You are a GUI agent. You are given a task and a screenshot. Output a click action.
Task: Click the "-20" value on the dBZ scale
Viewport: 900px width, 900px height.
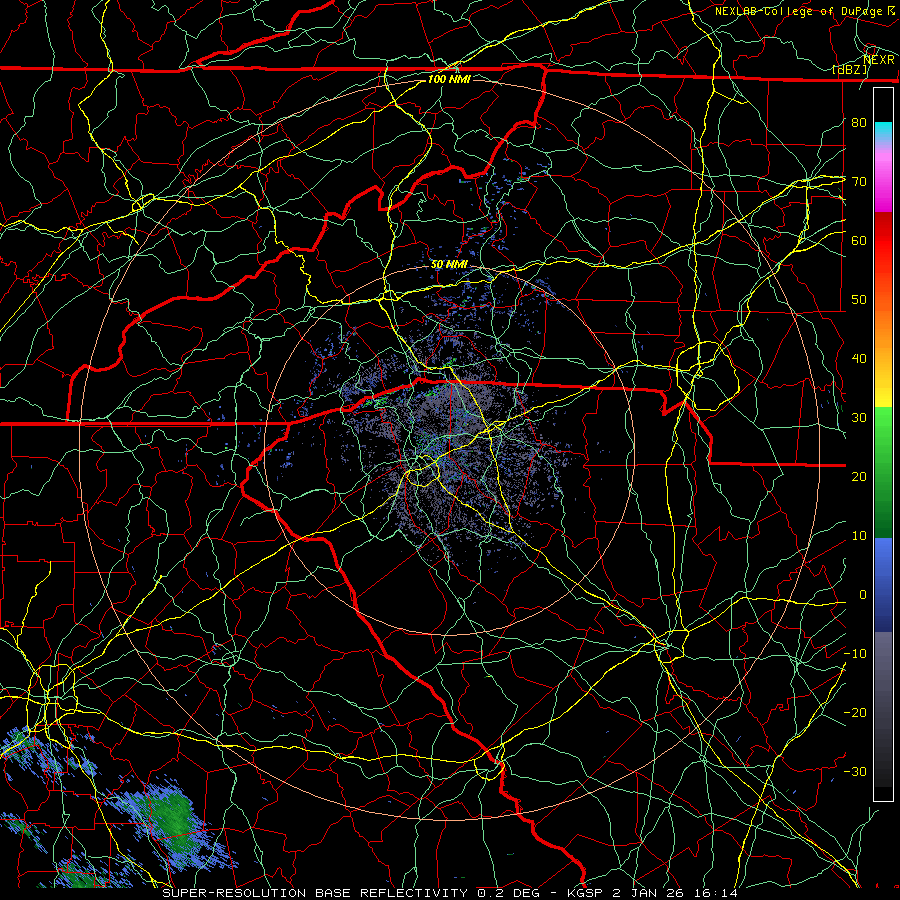click(855, 713)
